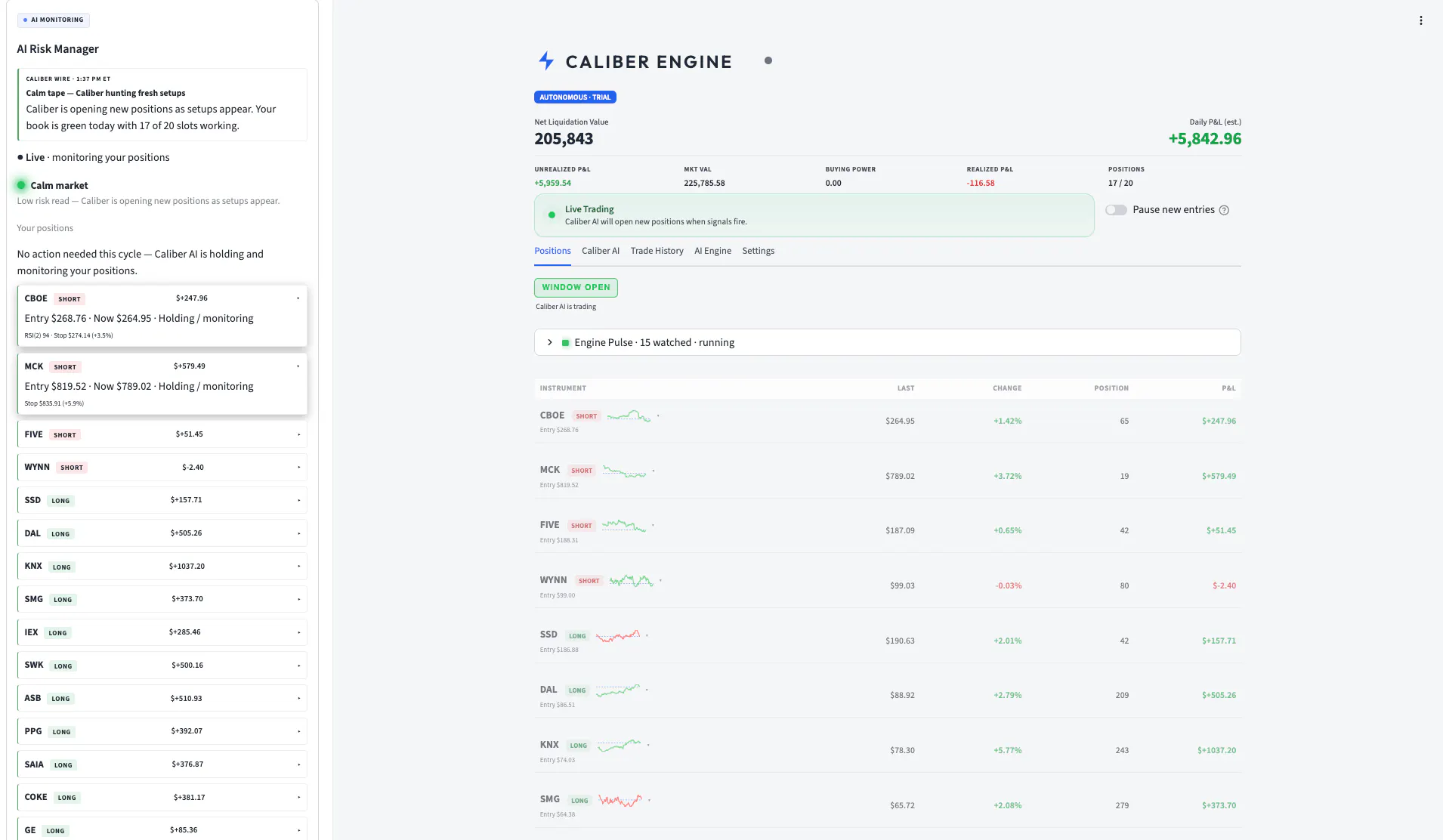
Task: Click the WYNN change value -0.03%
Action: pyautogui.click(x=1008, y=585)
